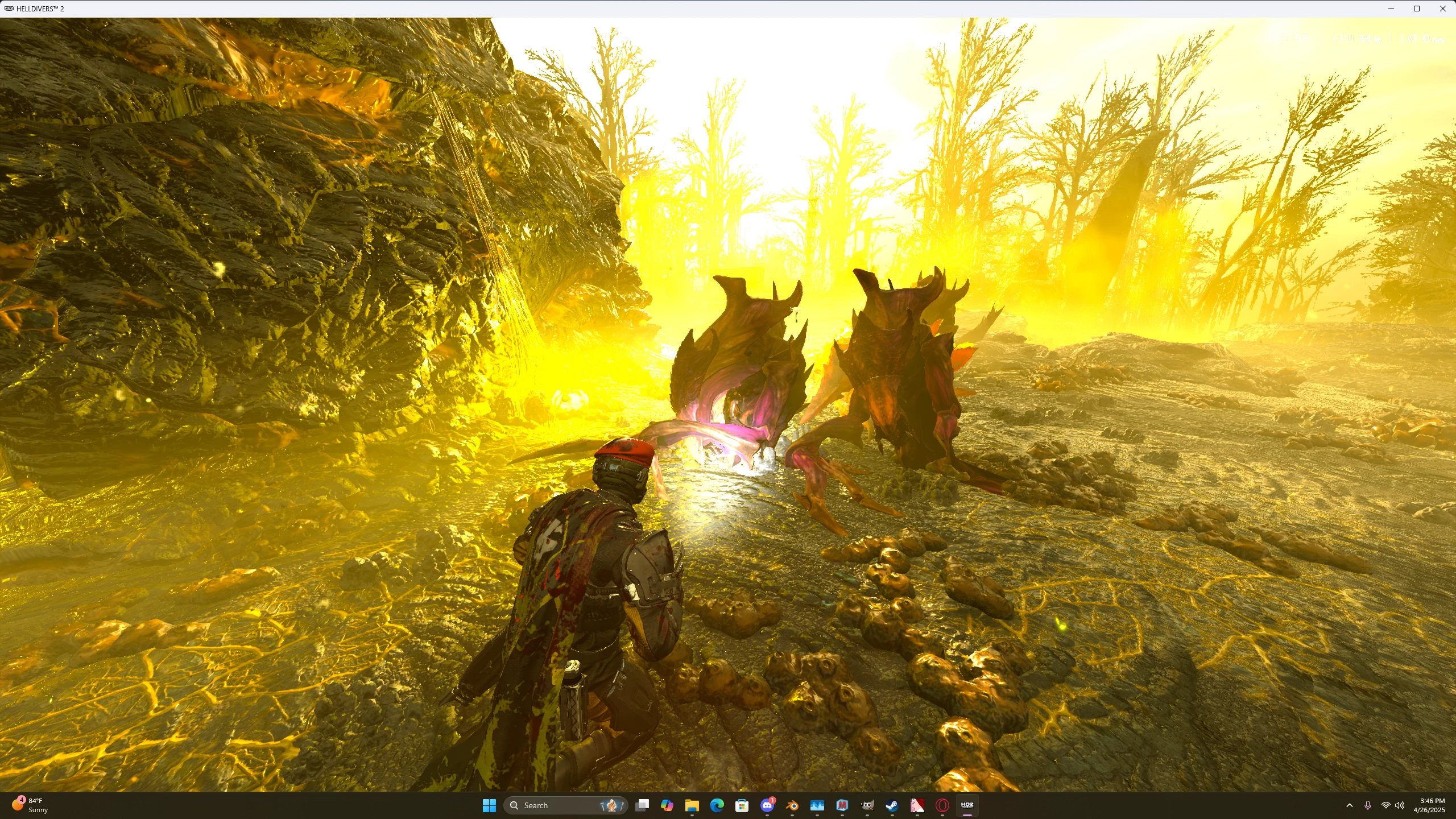1456x819 pixels.
Task: Open File Explorer from the taskbar
Action: 692,805
